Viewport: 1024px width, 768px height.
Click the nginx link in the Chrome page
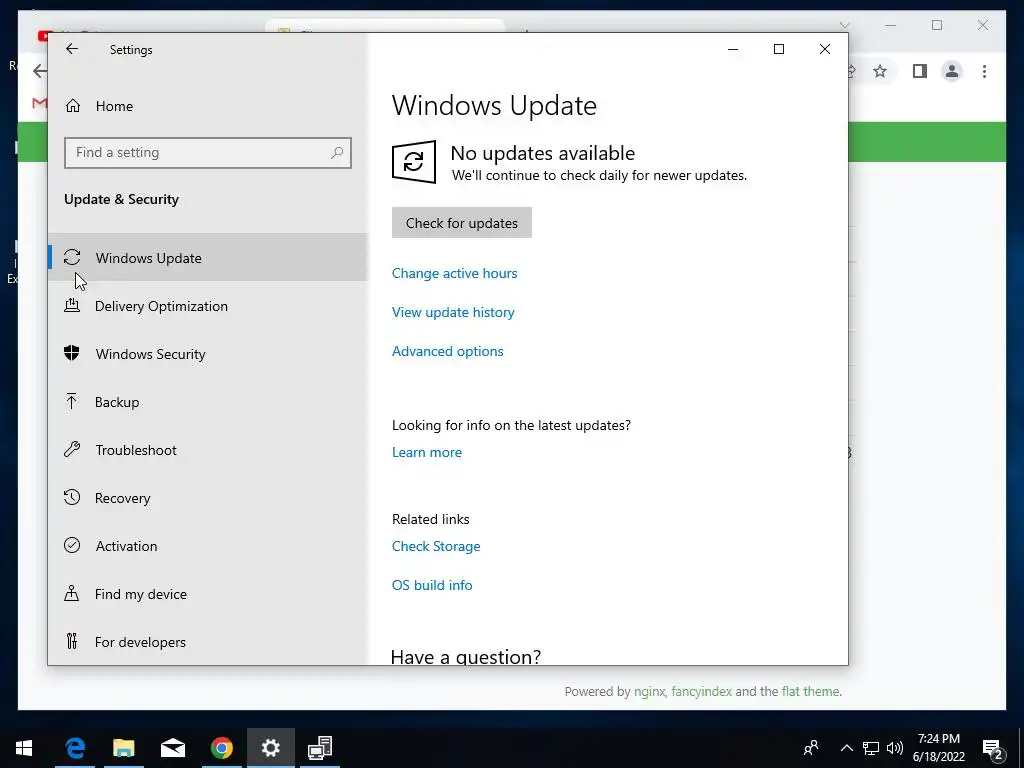tap(649, 691)
